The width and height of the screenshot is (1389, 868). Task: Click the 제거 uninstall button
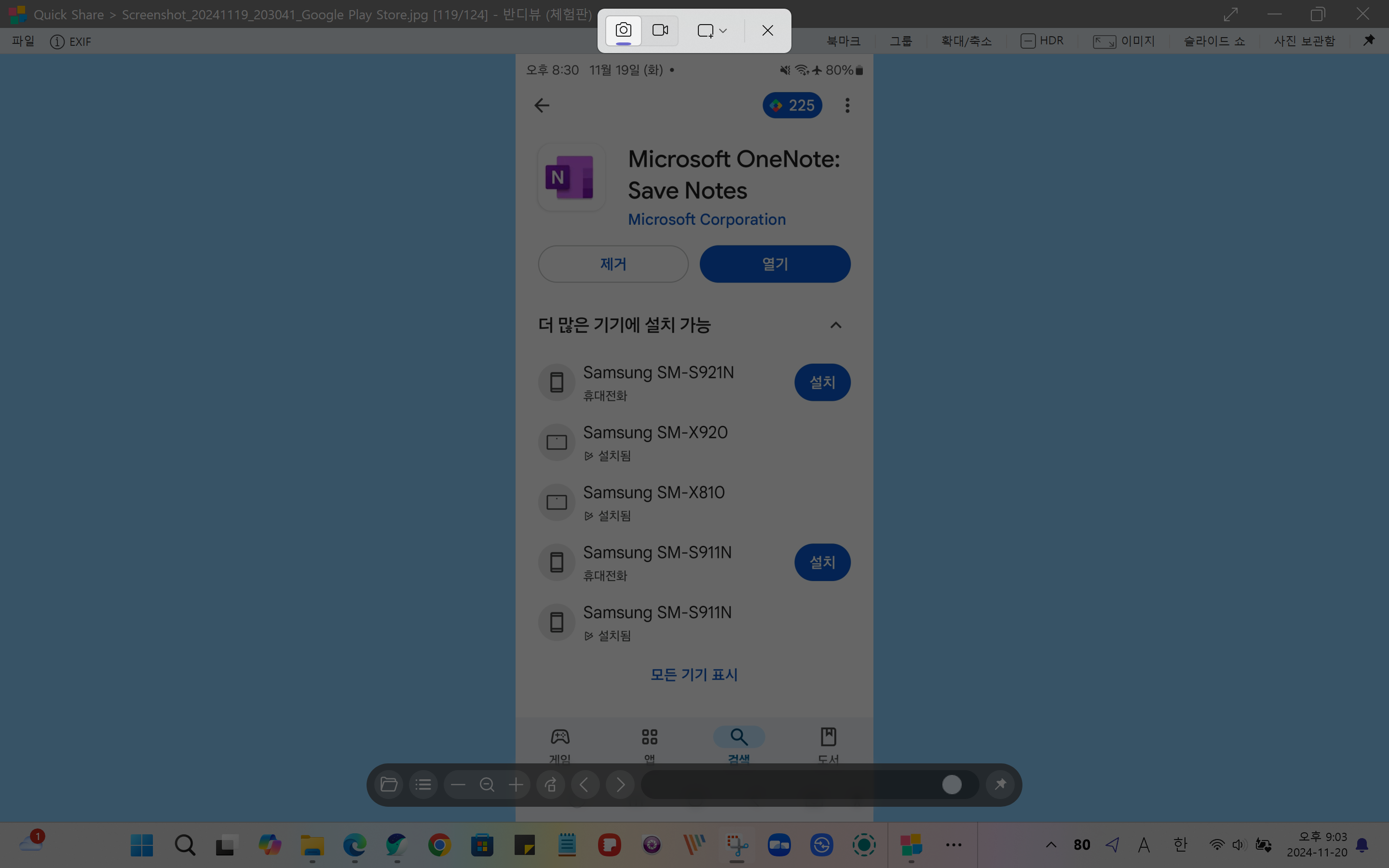click(x=613, y=264)
